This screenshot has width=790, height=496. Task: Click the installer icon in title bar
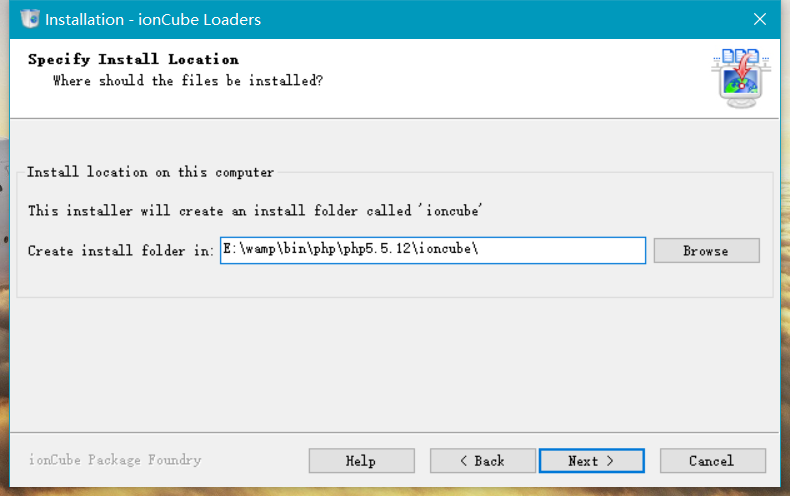(30, 19)
